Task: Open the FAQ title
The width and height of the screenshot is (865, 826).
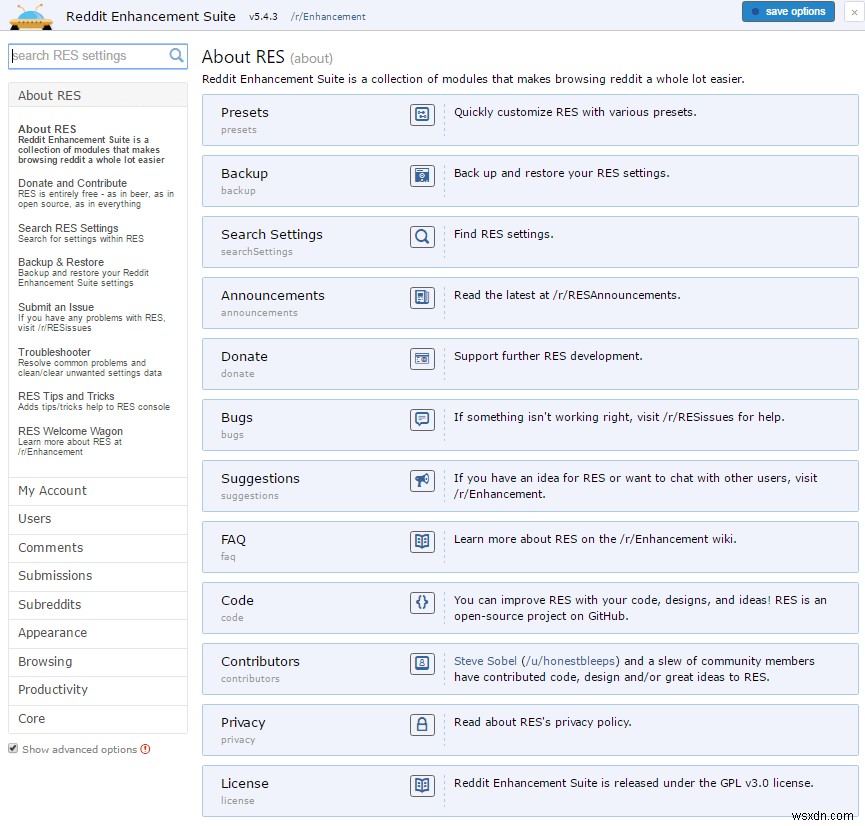Action: click(x=233, y=540)
